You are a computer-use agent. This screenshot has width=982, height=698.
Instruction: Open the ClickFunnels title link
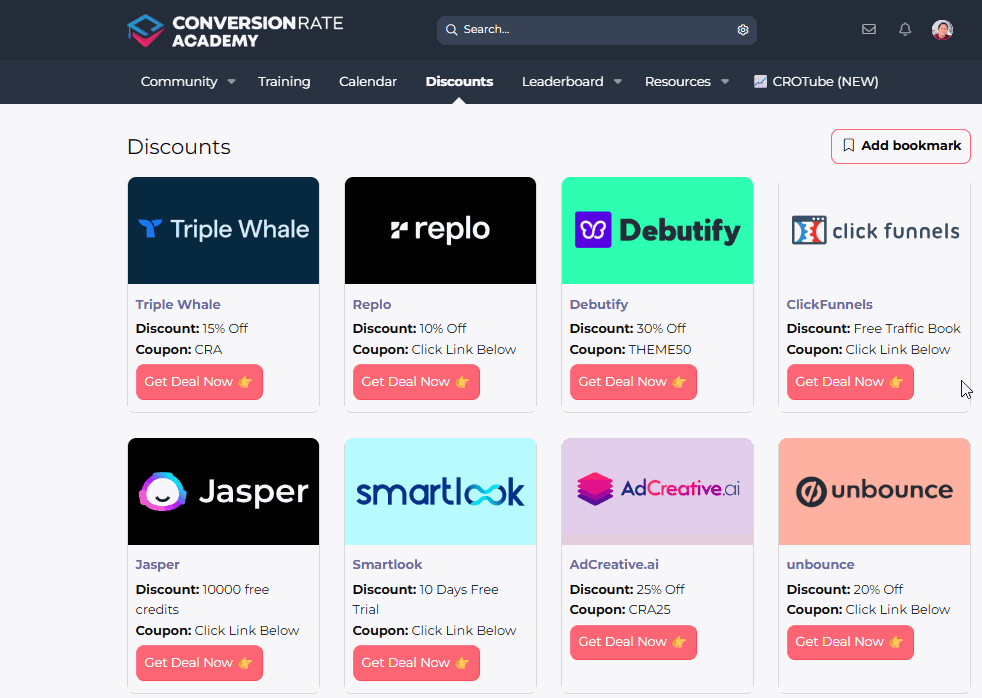coord(829,304)
